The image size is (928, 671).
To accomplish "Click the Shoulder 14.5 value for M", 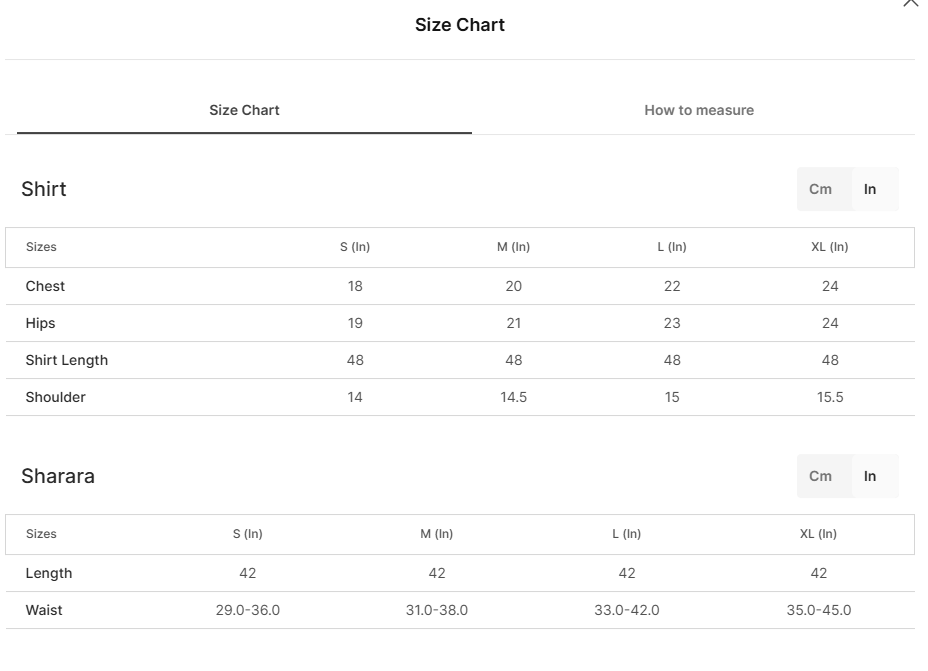I will (513, 397).
